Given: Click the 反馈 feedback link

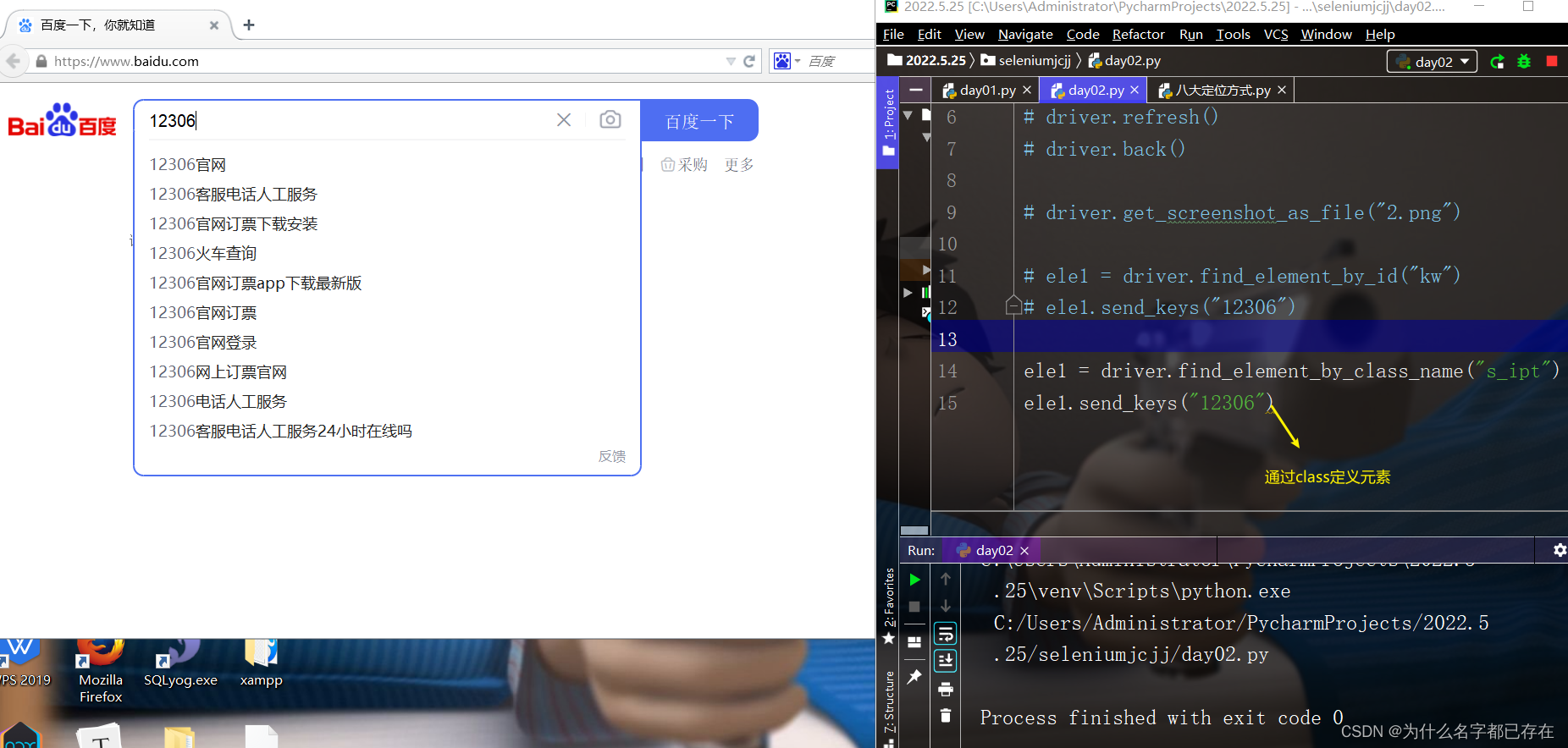Looking at the screenshot, I should (x=612, y=456).
